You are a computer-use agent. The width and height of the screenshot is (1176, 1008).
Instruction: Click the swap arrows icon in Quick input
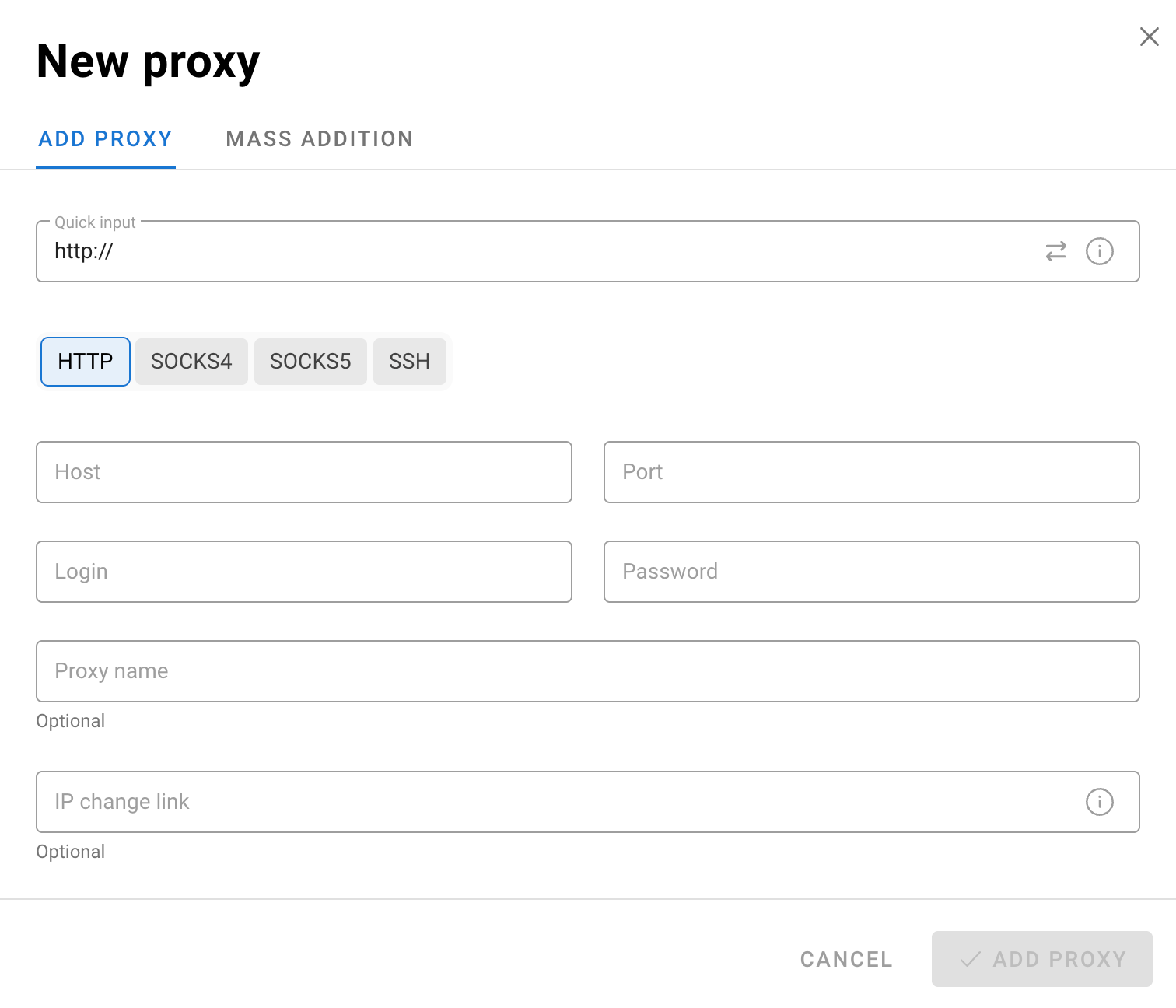tap(1055, 251)
